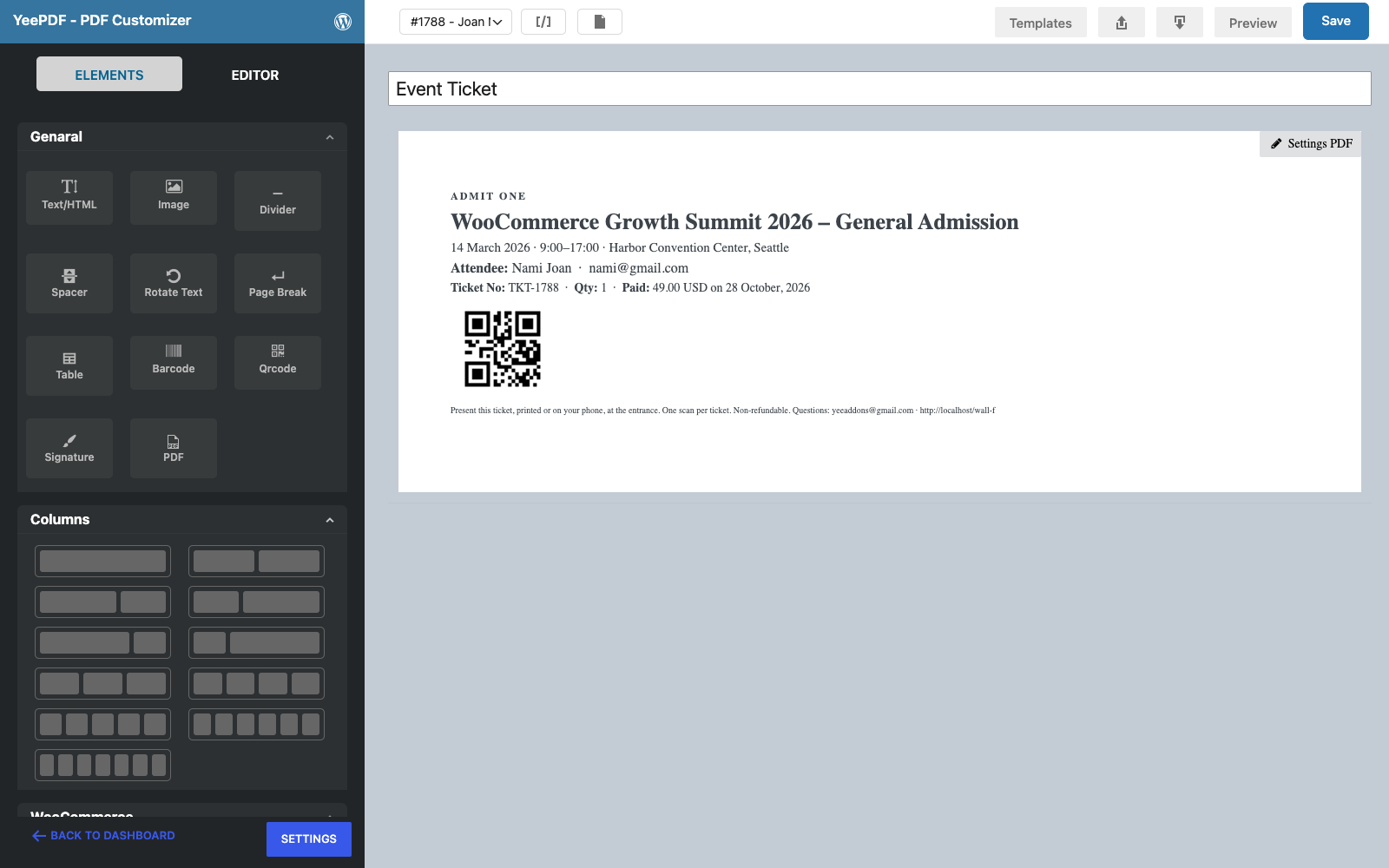Insert a Divider element

point(278,201)
